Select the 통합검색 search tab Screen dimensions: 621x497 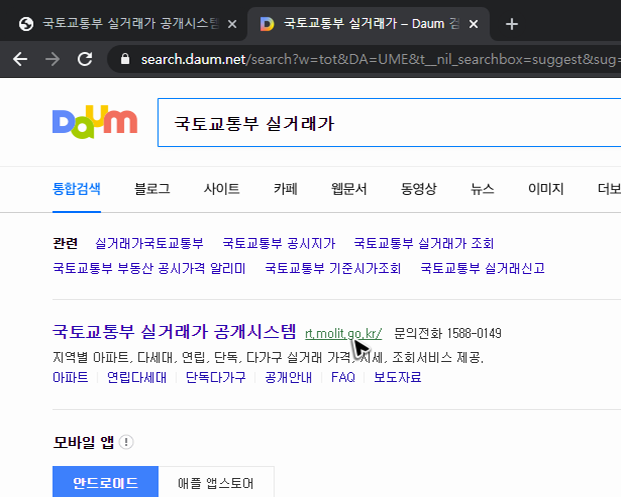[x=76, y=189]
